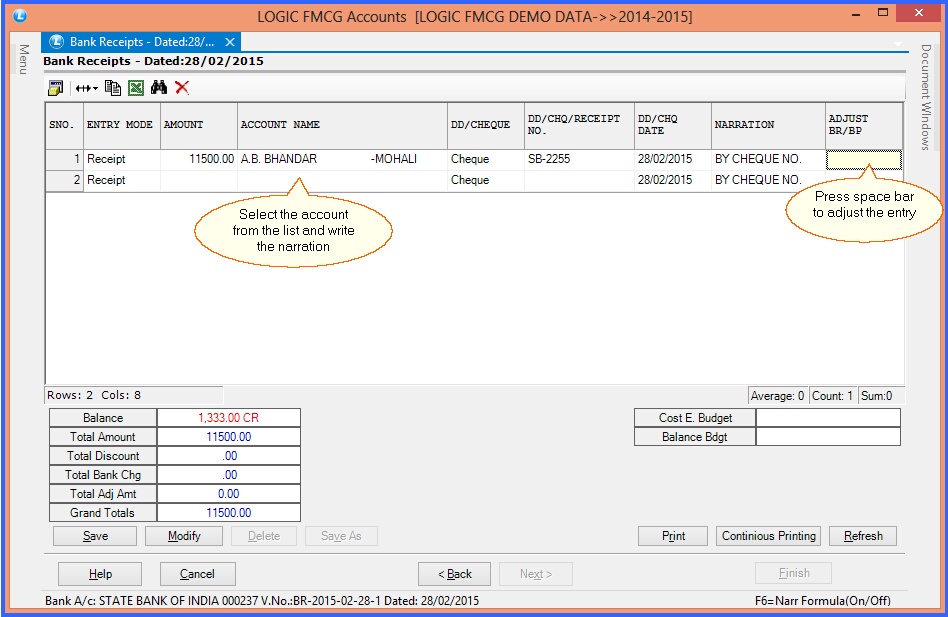The width and height of the screenshot is (948, 617).
Task: Click the Modify button
Action: (x=184, y=536)
